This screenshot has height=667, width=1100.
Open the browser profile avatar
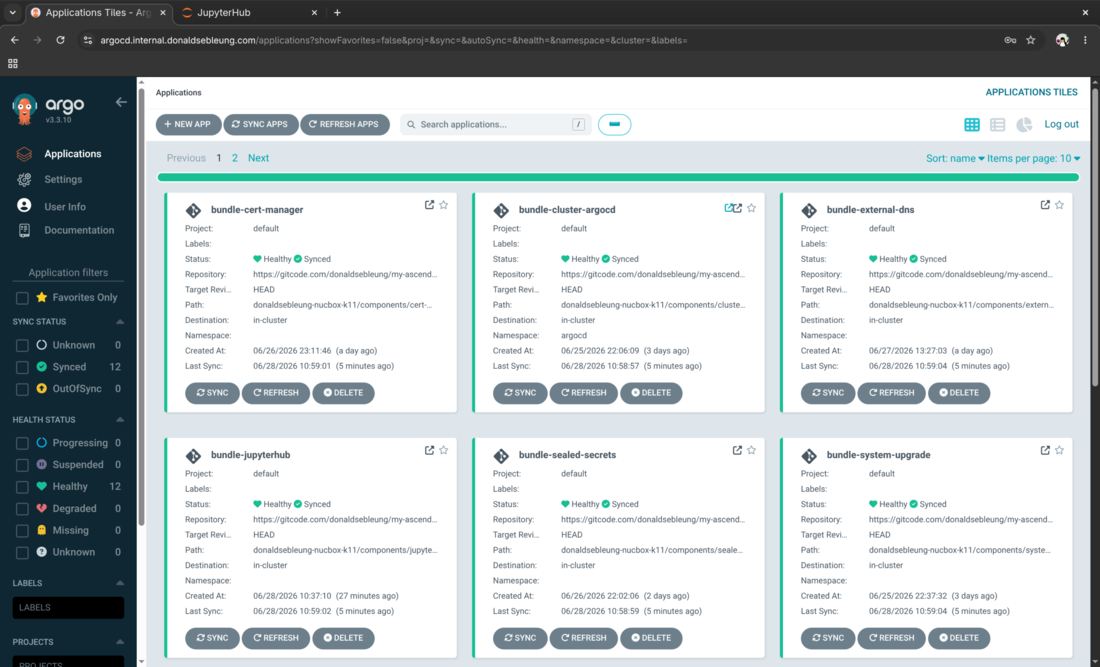pos(1062,40)
